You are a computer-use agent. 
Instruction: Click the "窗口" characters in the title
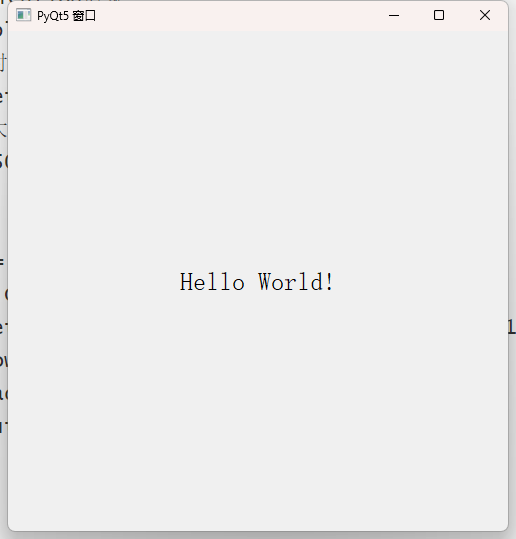click(x=84, y=16)
